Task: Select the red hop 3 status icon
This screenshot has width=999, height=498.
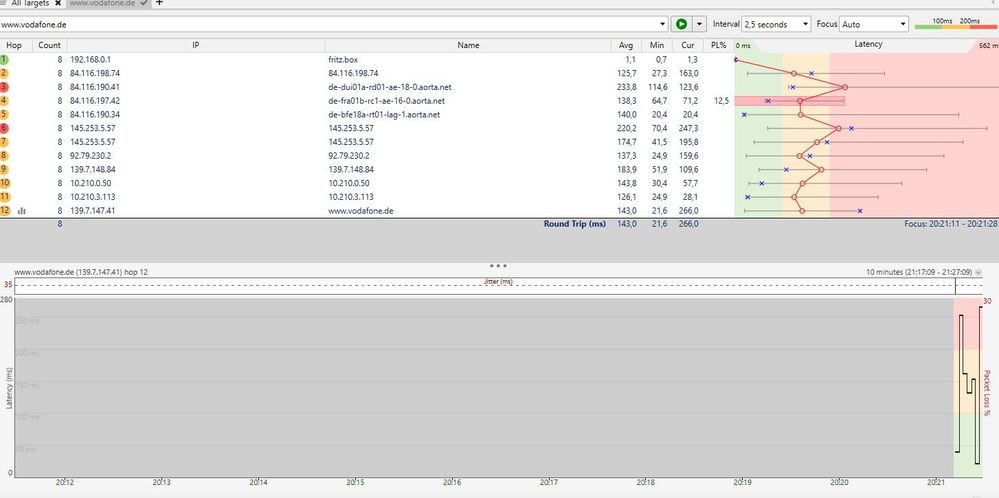Action: pos(4,87)
